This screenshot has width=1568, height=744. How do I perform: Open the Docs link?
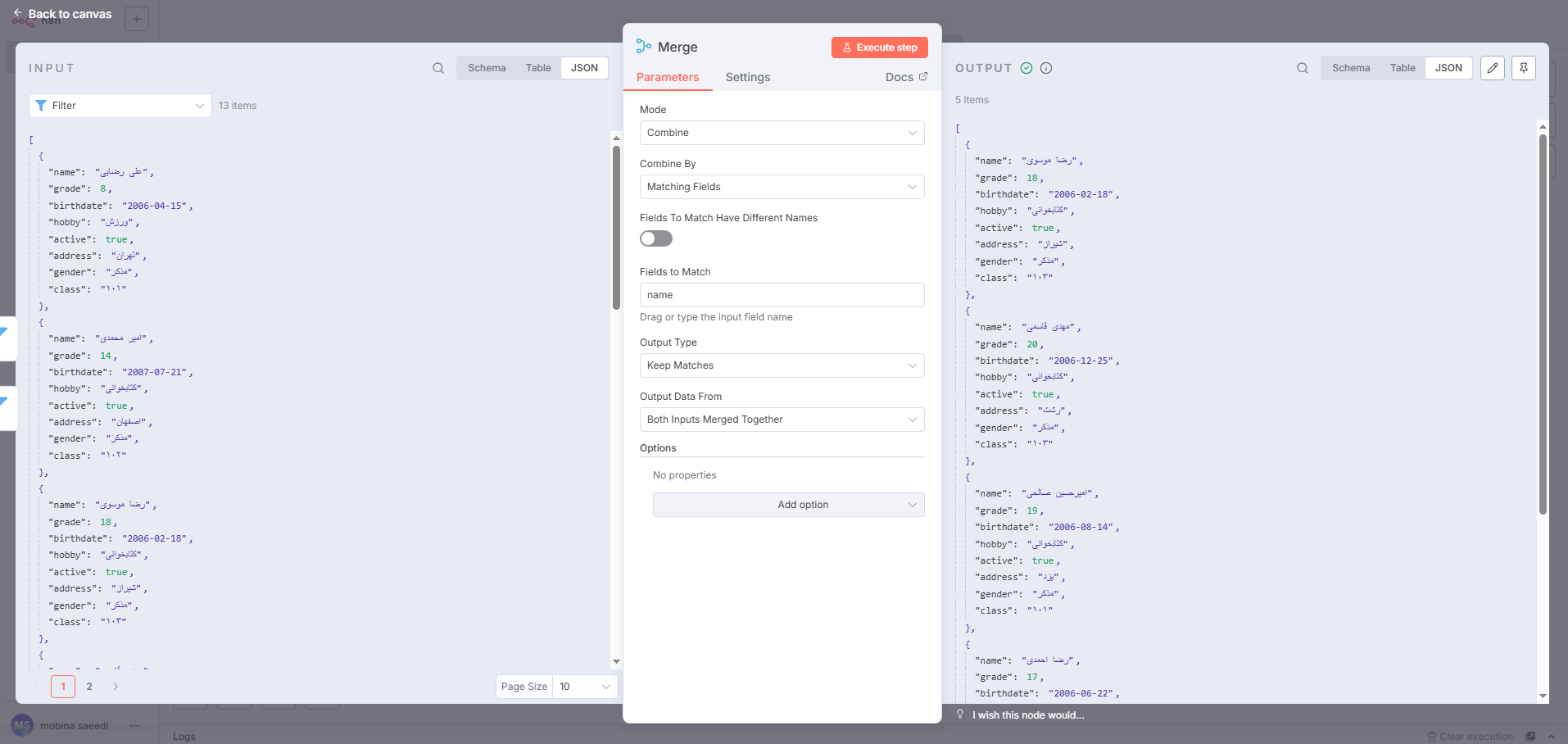click(906, 77)
